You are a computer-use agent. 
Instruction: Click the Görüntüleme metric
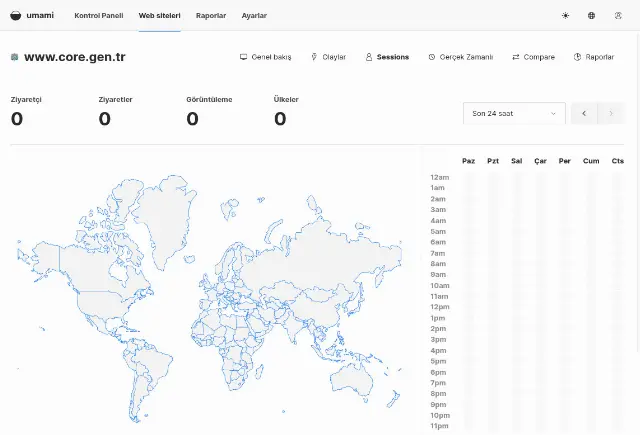(209, 113)
